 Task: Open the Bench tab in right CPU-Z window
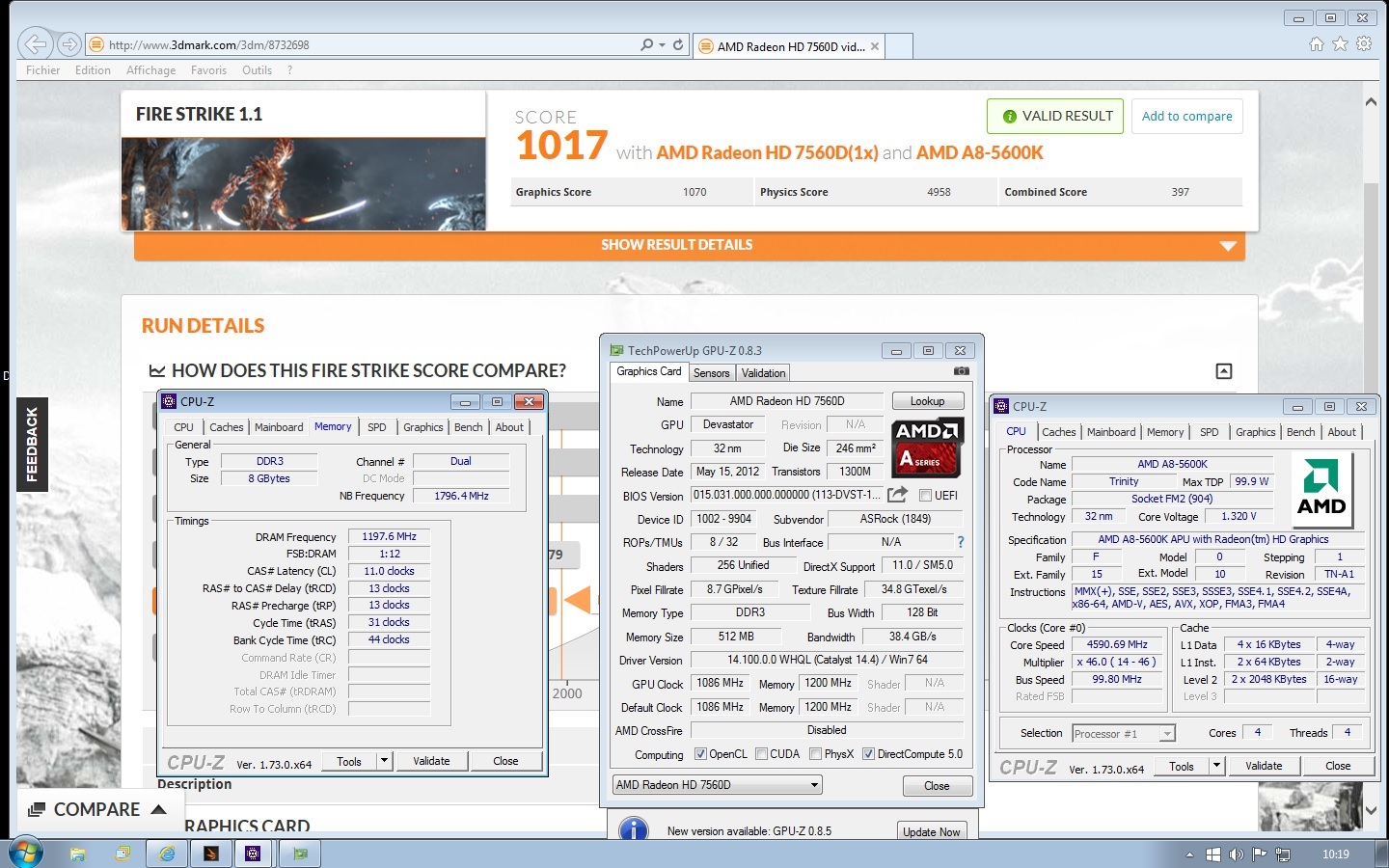1300,432
